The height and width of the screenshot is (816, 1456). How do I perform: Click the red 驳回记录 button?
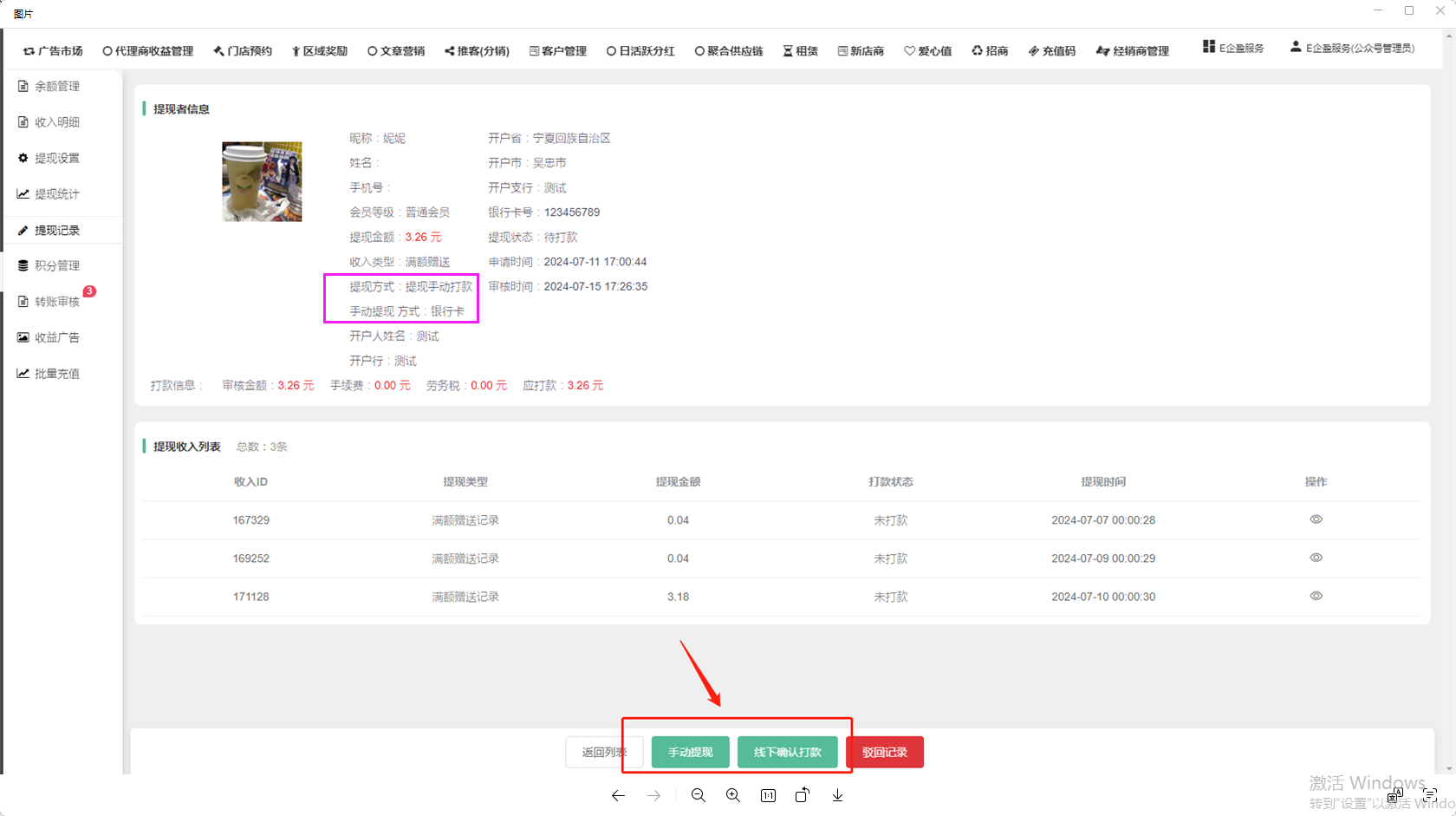(885, 752)
